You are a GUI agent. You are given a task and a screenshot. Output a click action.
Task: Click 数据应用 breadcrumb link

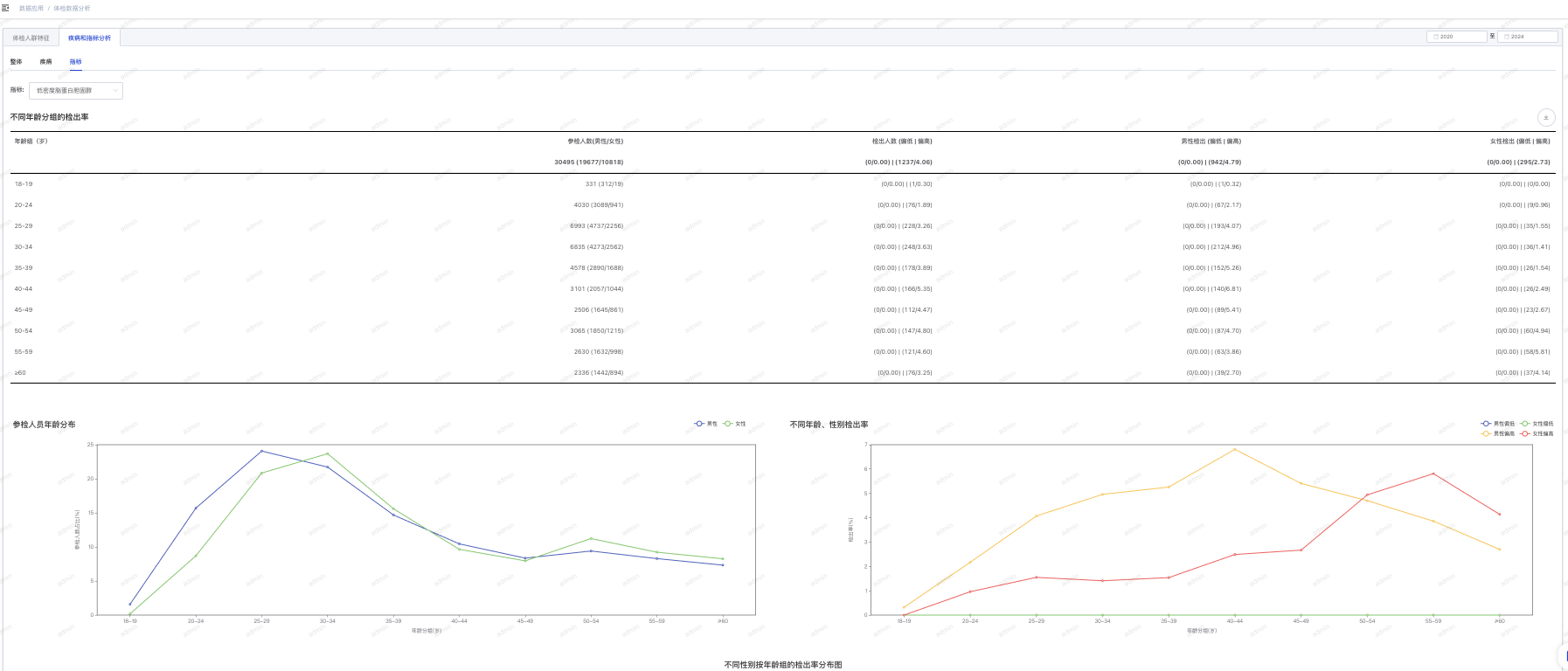tap(31, 9)
